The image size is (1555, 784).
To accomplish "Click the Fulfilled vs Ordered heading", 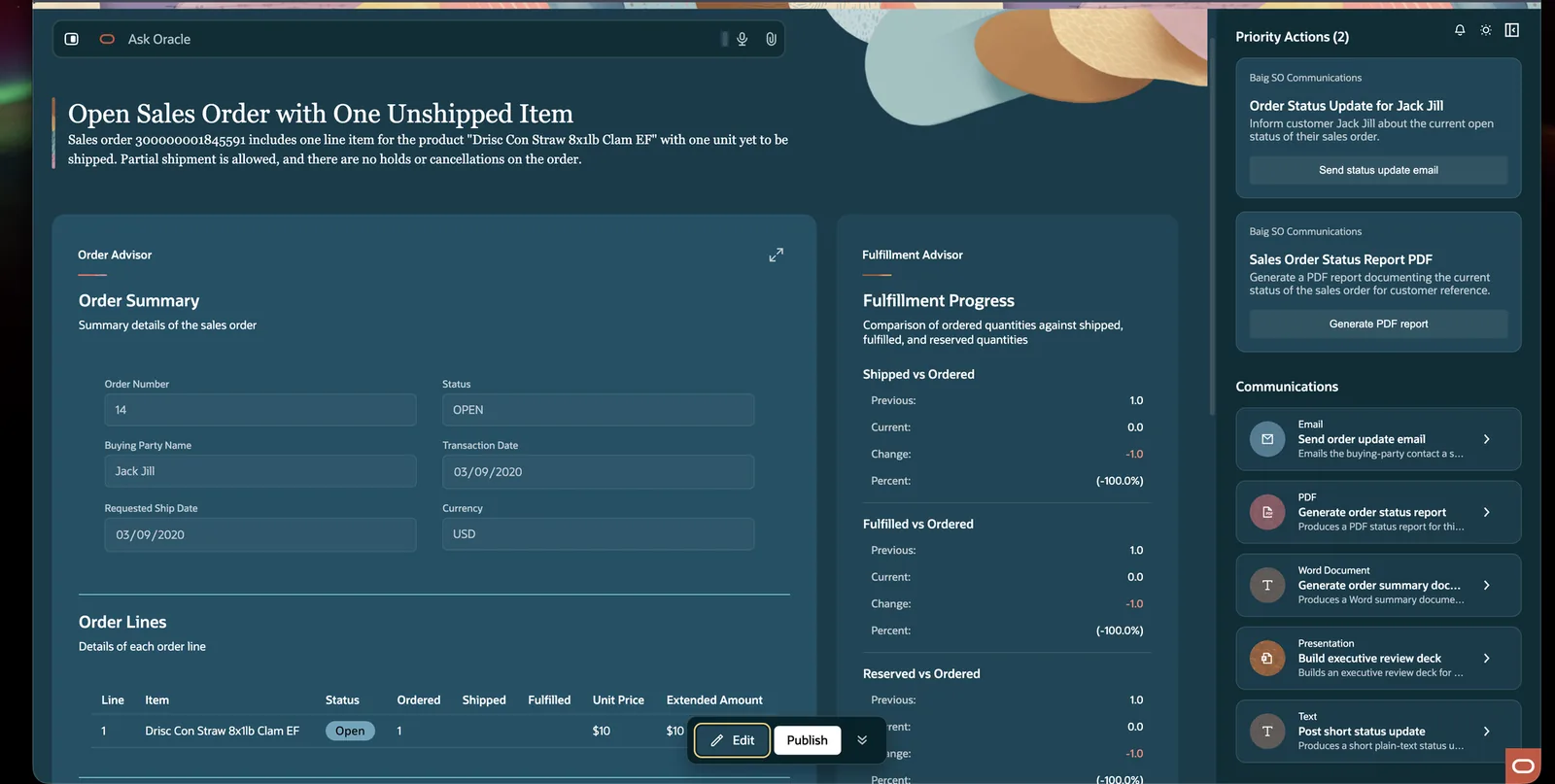I will (x=918, y=524).
